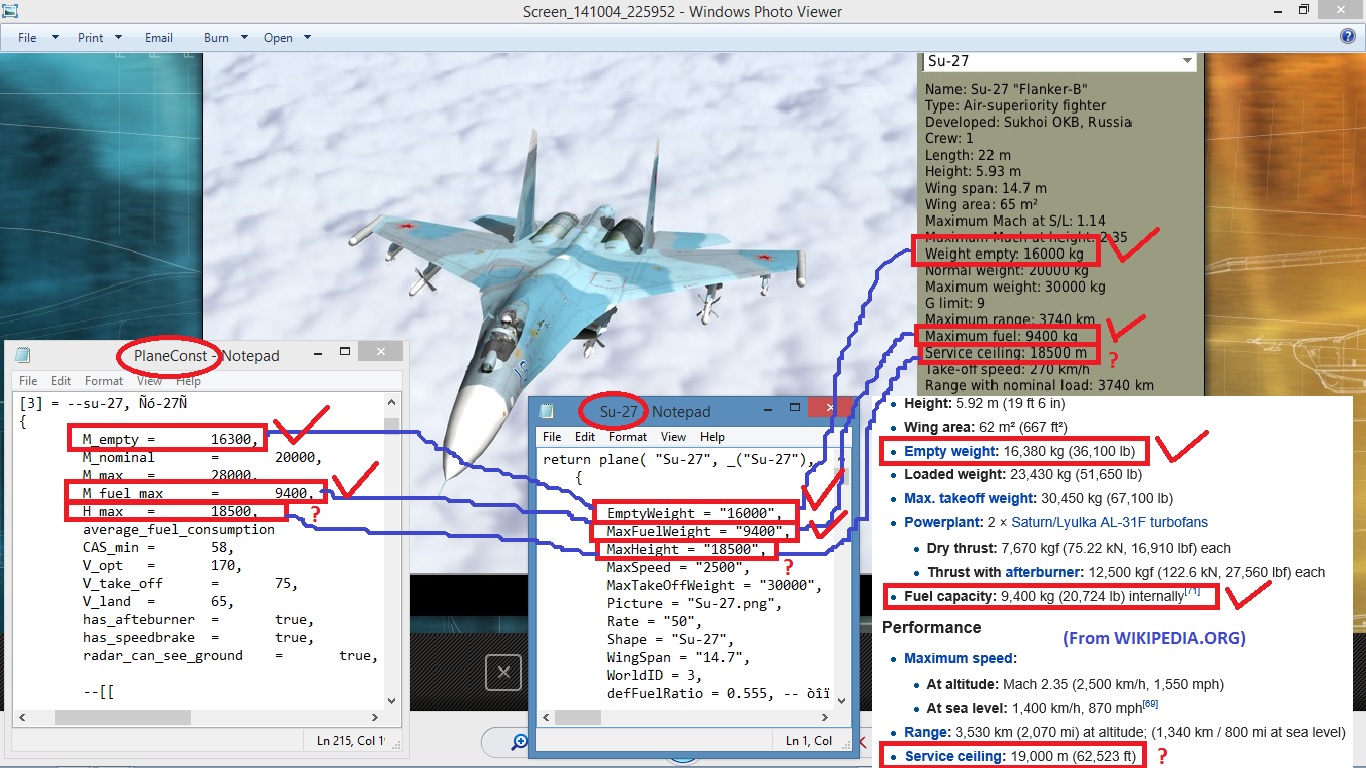The height and width of the screenshot is (768, 1366).
Task: Follow the Service ceiling Wikipedia link
Action: click(955, 756)
